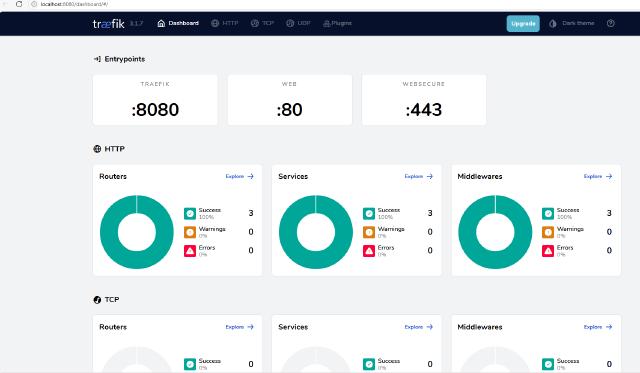Click the browser reload icon

pos(19,4)
